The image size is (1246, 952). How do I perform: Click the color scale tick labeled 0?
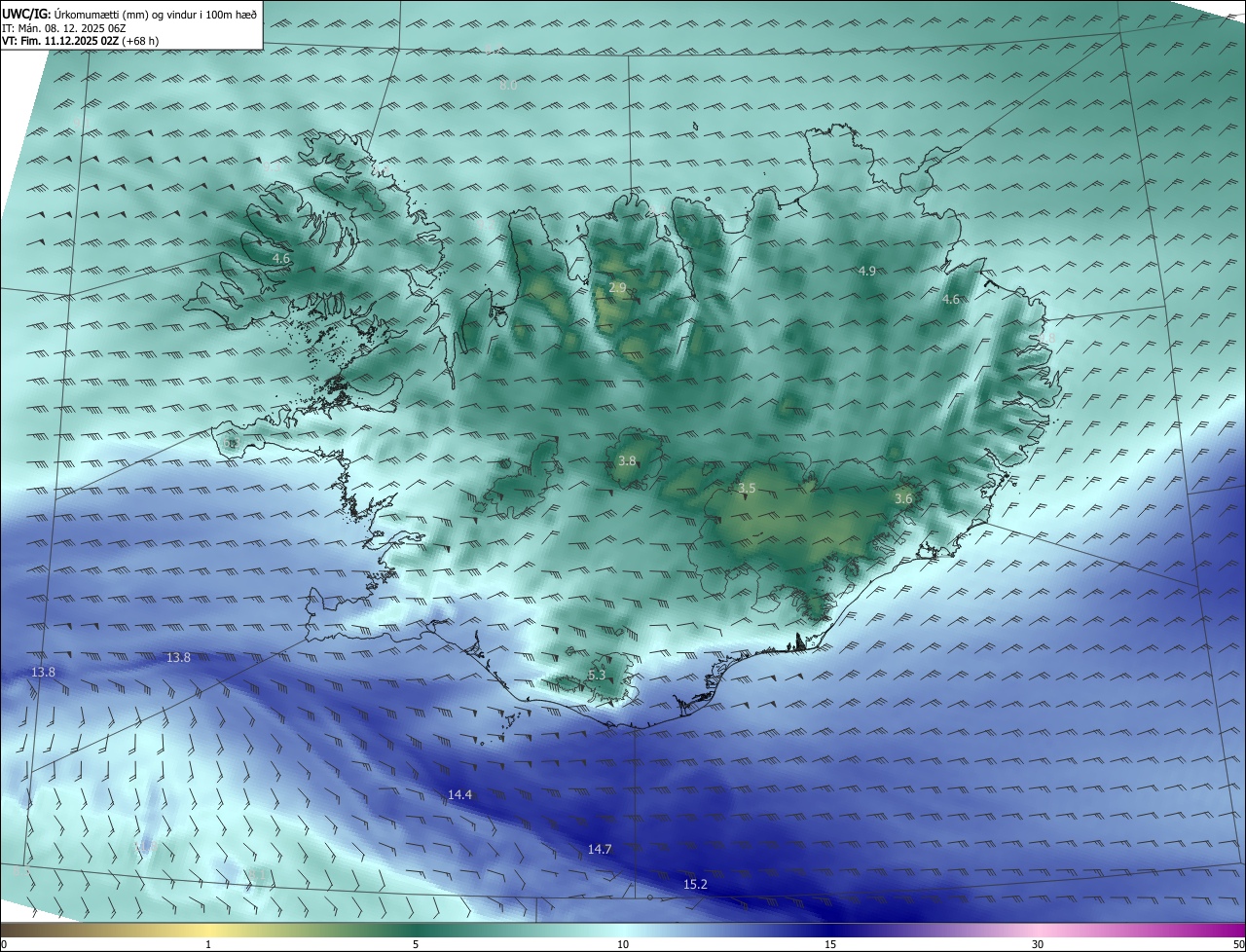[4, 944]
